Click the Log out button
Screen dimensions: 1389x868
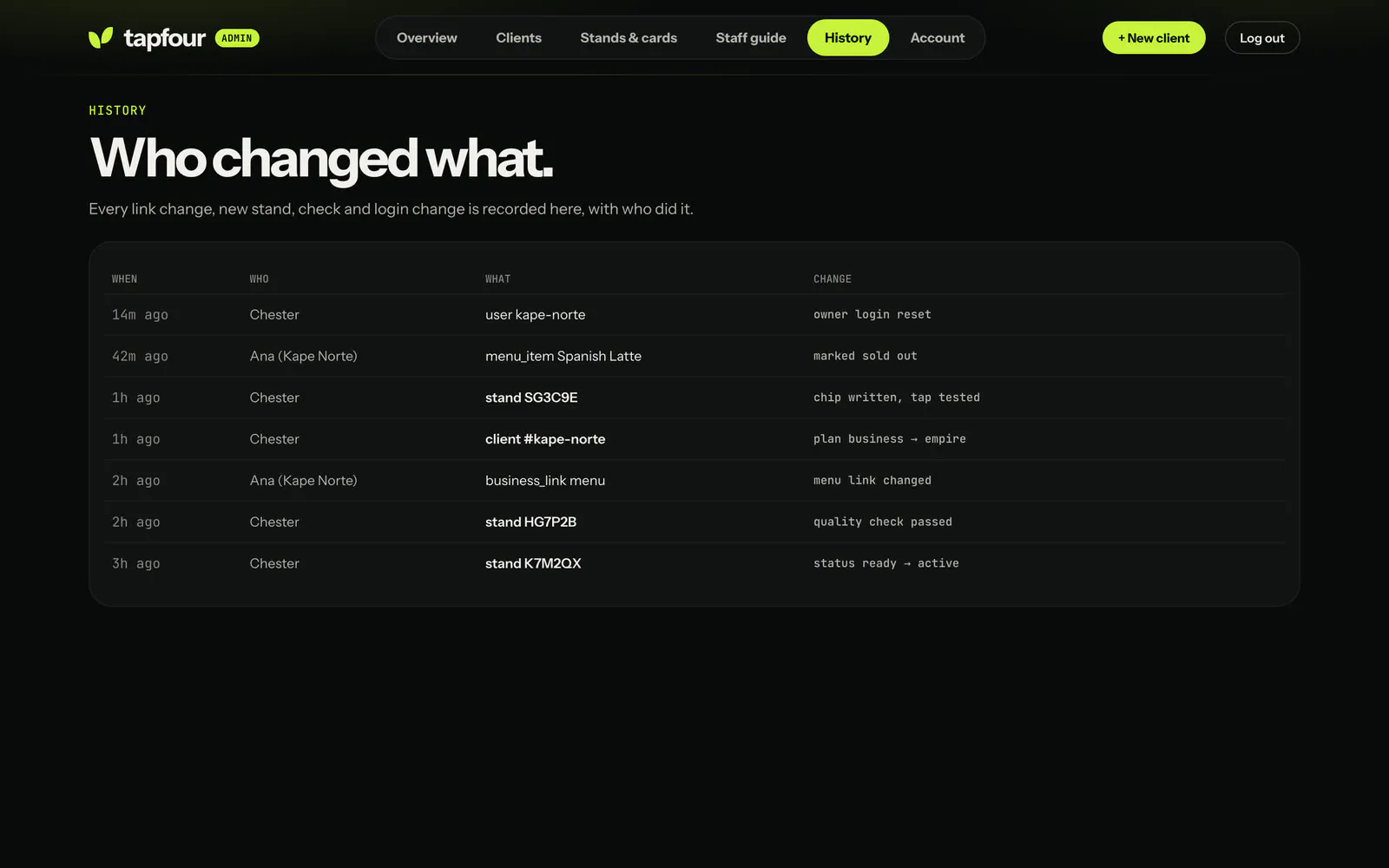tap(1262, 38)
